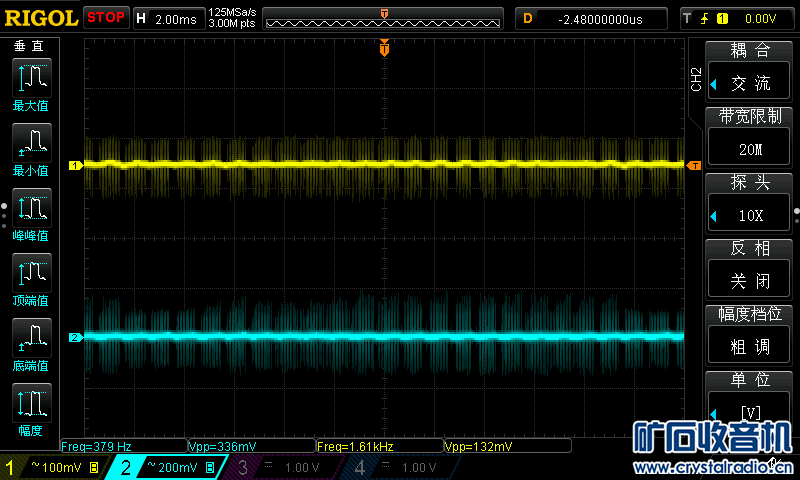Click the cyan channel 2 ground marker

pos(74,338)
